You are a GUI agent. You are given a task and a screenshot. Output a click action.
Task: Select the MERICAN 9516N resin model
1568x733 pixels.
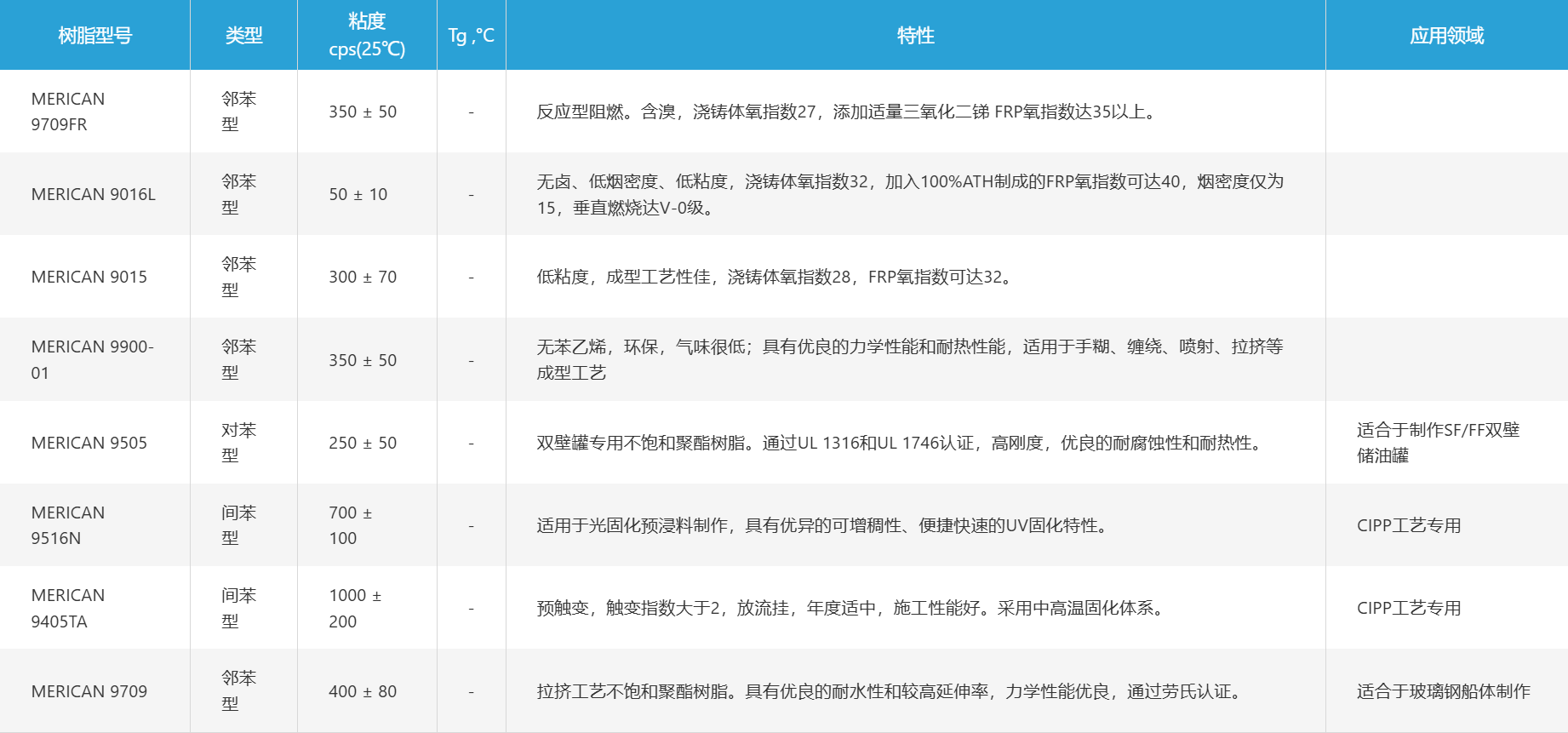pyautogui.click(x=68, y=525)
